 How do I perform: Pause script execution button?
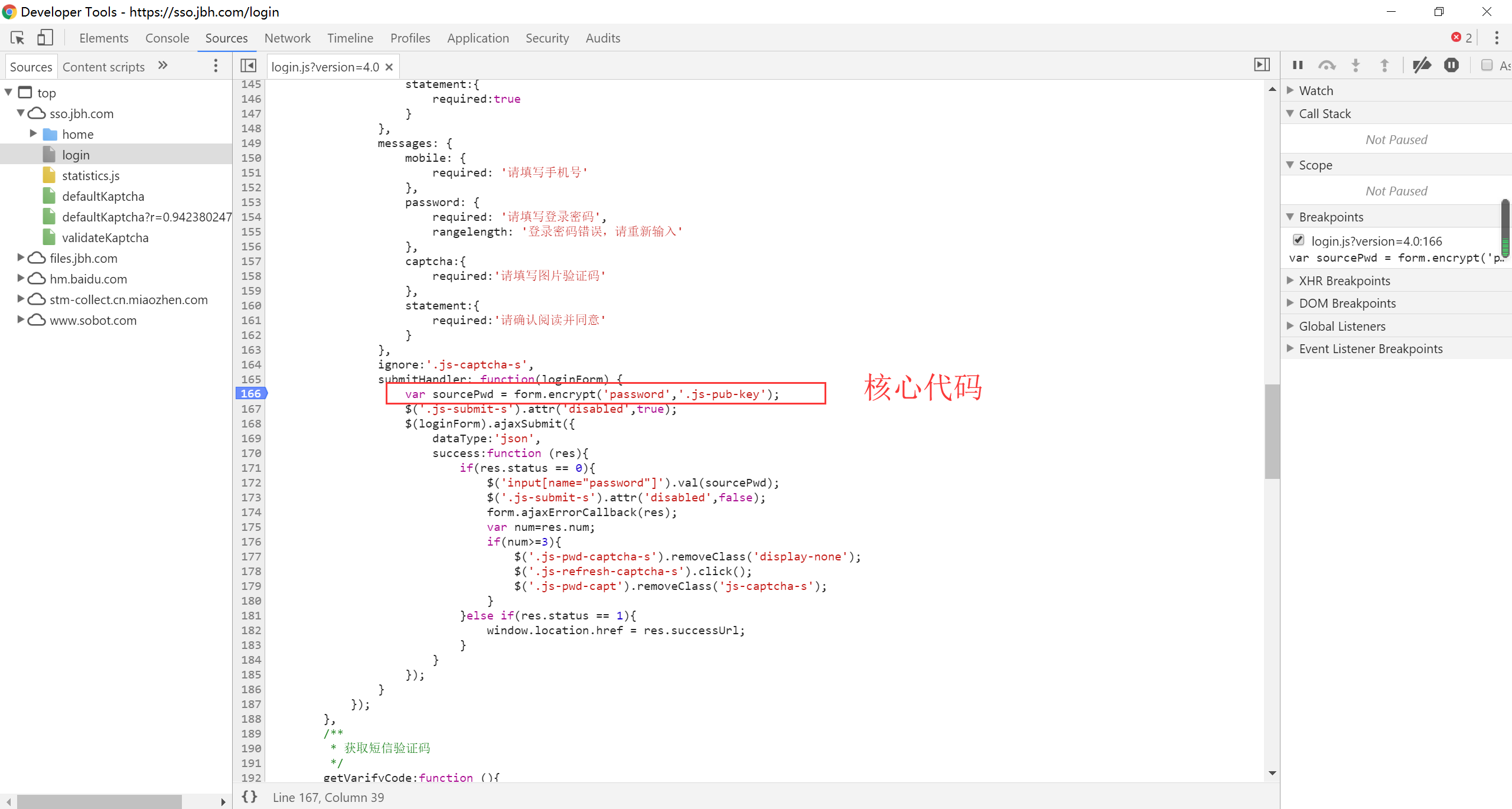(1298, 66)
